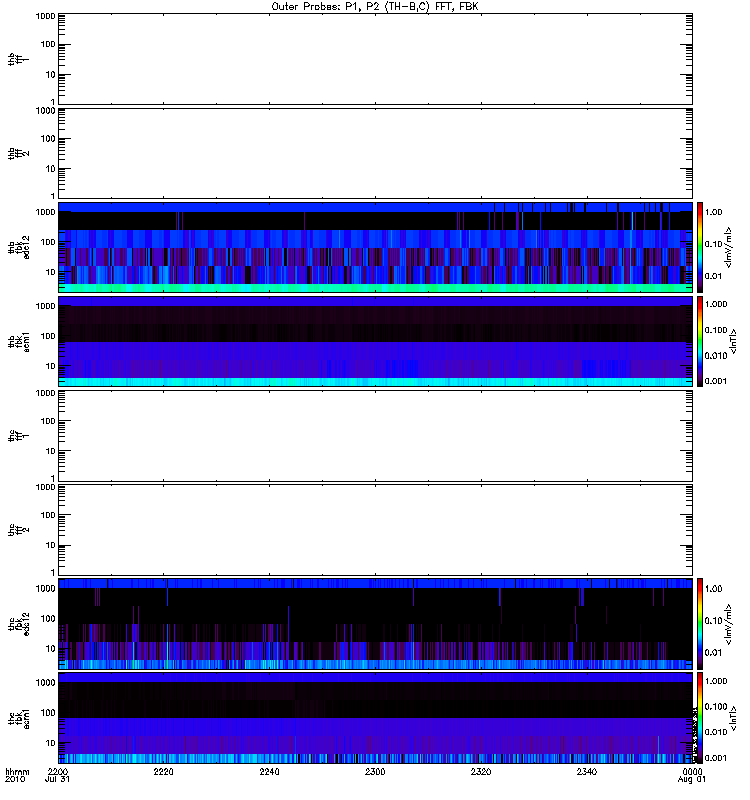The height and width of the screenshot is (800, 750).
Task: Click the 'thc fff 1' y-axis panel label
Action: click(18, 436)
